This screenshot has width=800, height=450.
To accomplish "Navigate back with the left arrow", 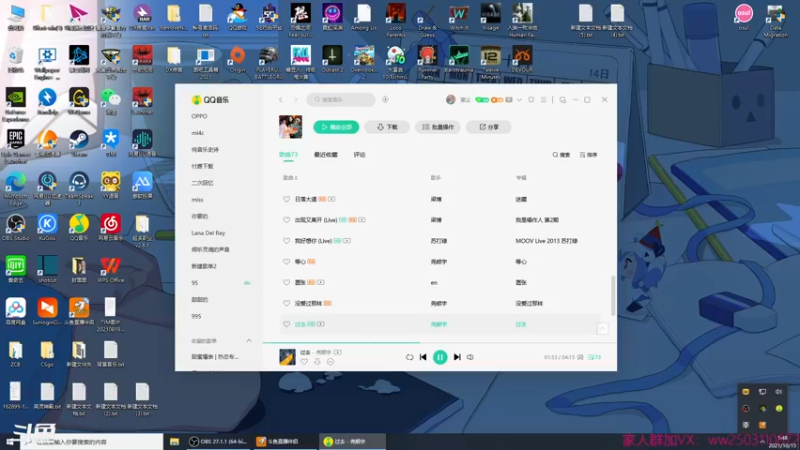I will 281,99.
